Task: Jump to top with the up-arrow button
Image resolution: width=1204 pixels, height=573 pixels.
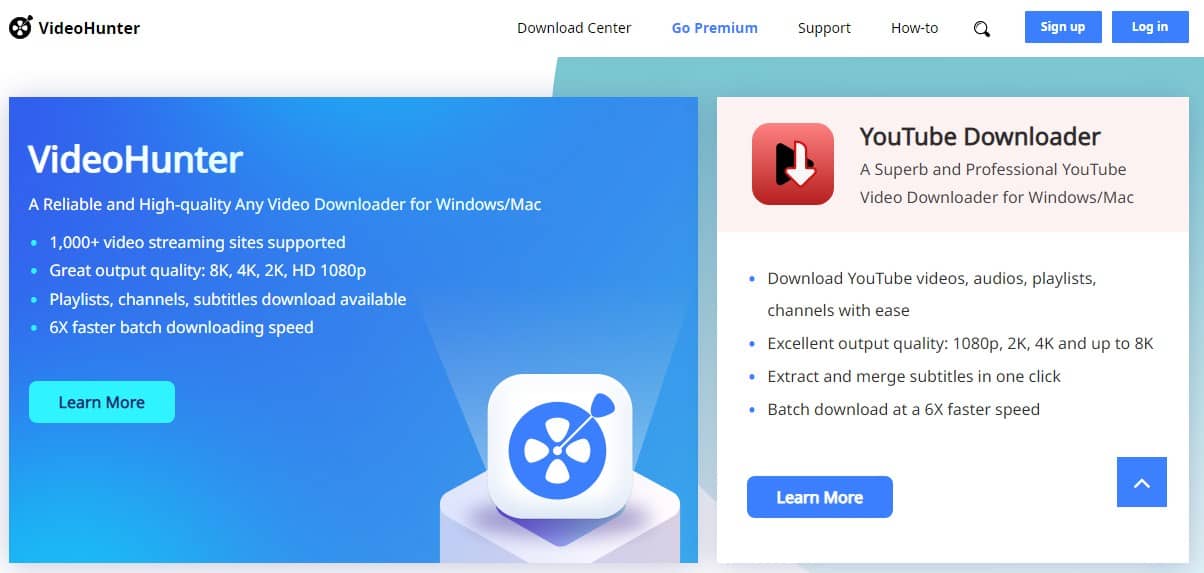Action: coord(1142,482)
